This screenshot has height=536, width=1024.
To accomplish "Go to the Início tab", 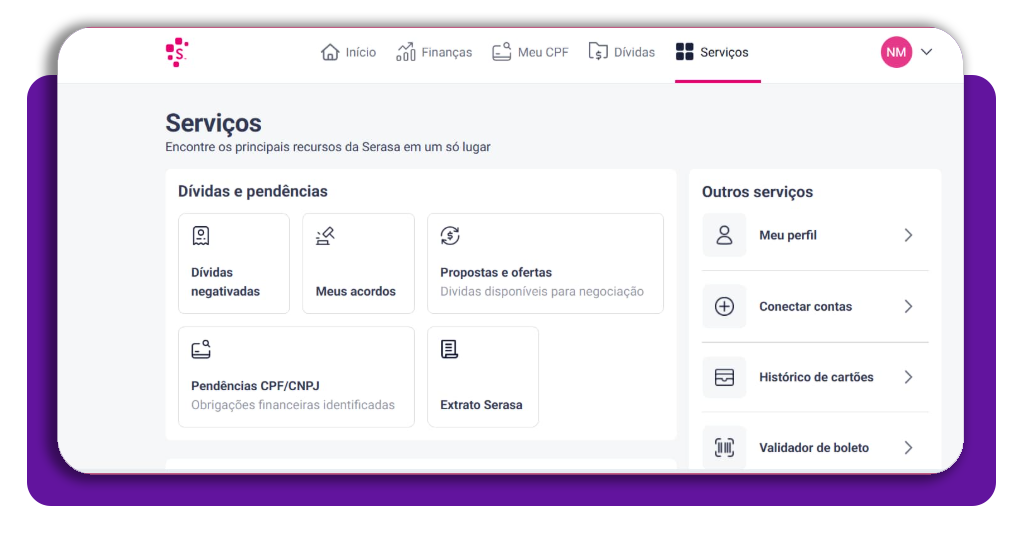I will (348, 52).
